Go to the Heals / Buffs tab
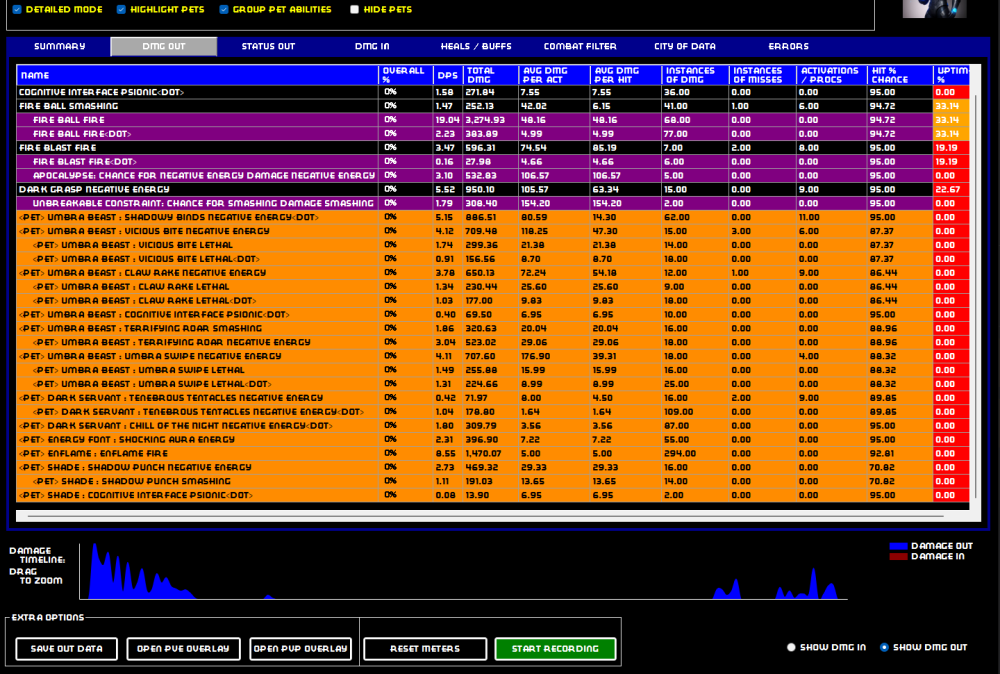The image size is (1000, 674). click(476, 46)
